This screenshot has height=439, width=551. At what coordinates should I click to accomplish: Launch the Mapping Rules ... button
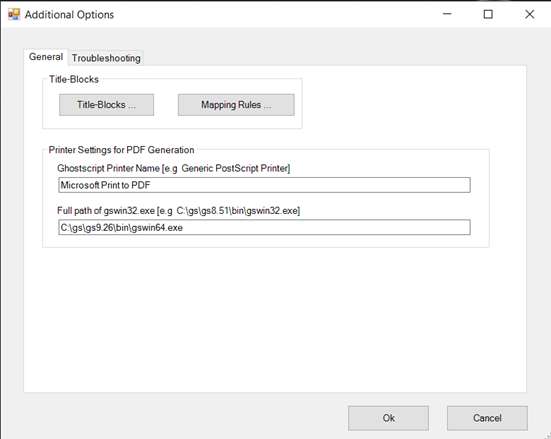pyautogui.click(x=236, y=105)
